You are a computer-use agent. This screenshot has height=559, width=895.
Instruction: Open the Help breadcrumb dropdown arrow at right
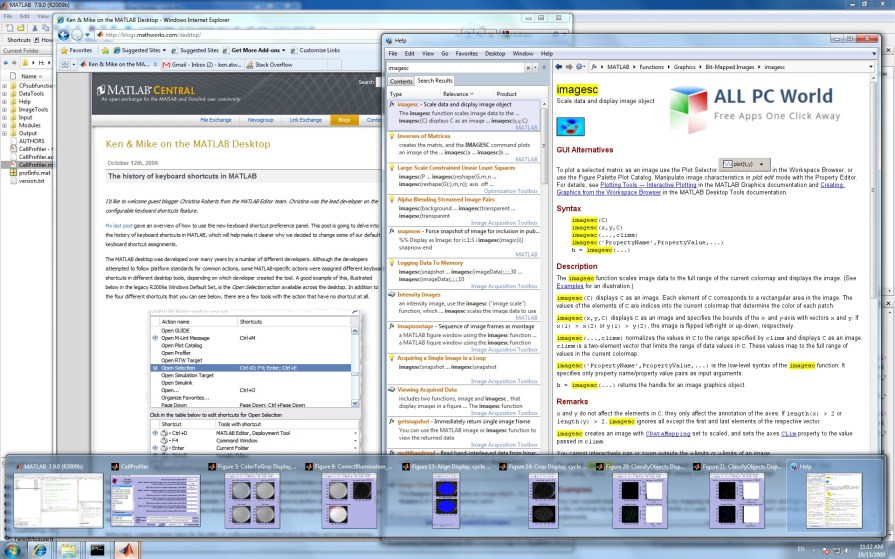(x=871, y=67)
